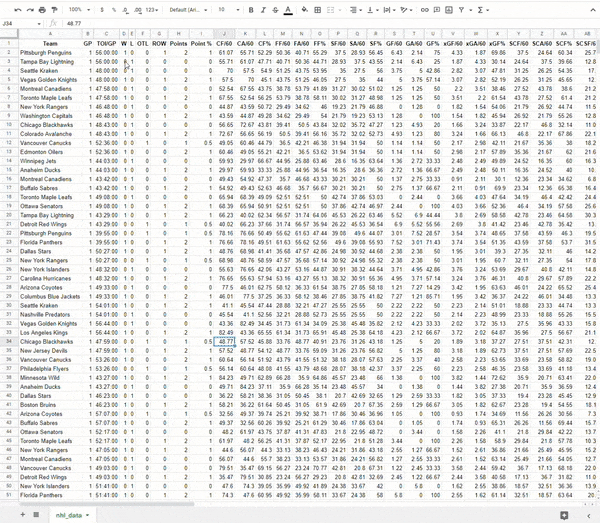Open the fill color picker
The height and width of the screenshot is (523, 600).
[305, 10]
